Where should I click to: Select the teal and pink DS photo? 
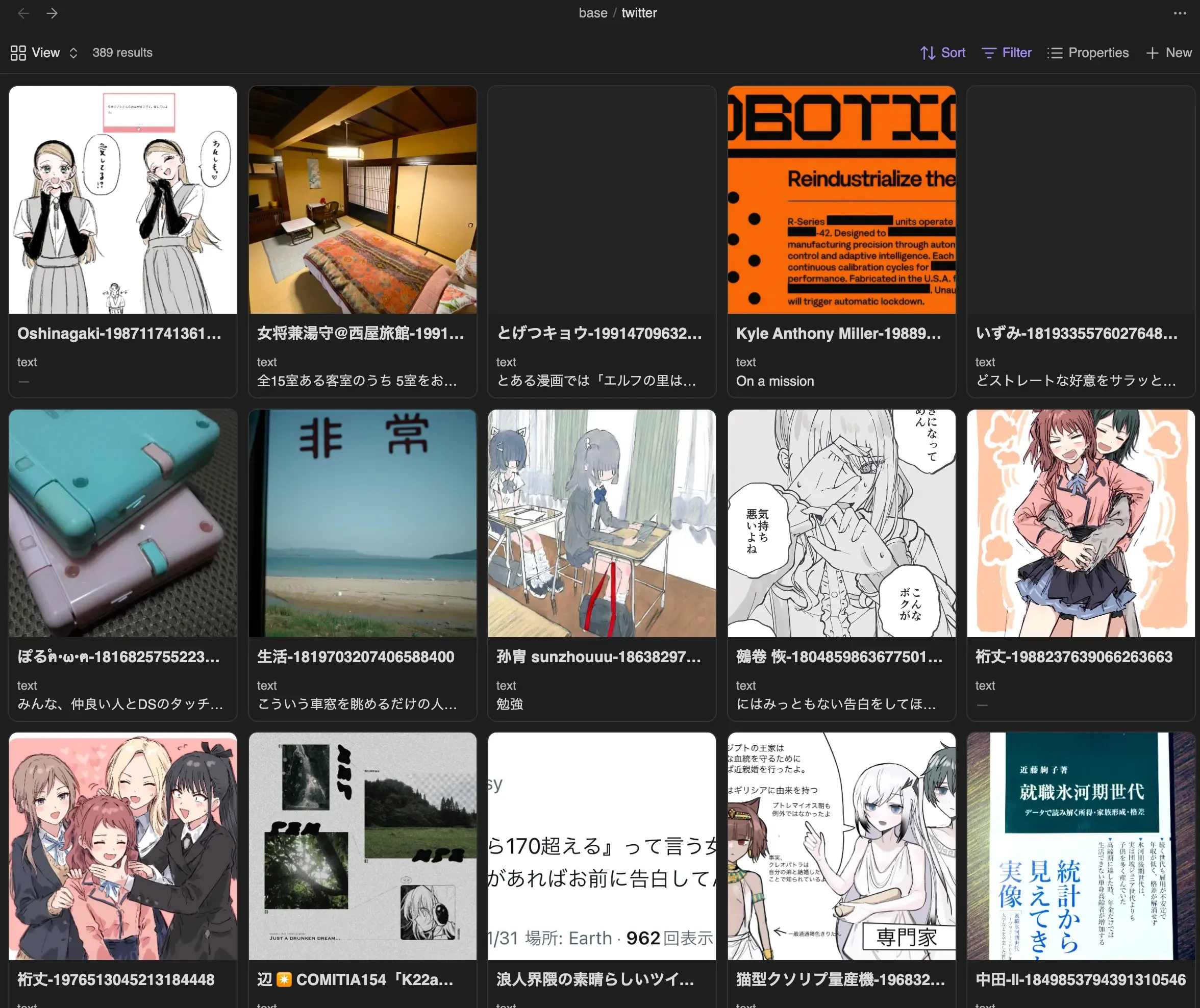point(123,523)
